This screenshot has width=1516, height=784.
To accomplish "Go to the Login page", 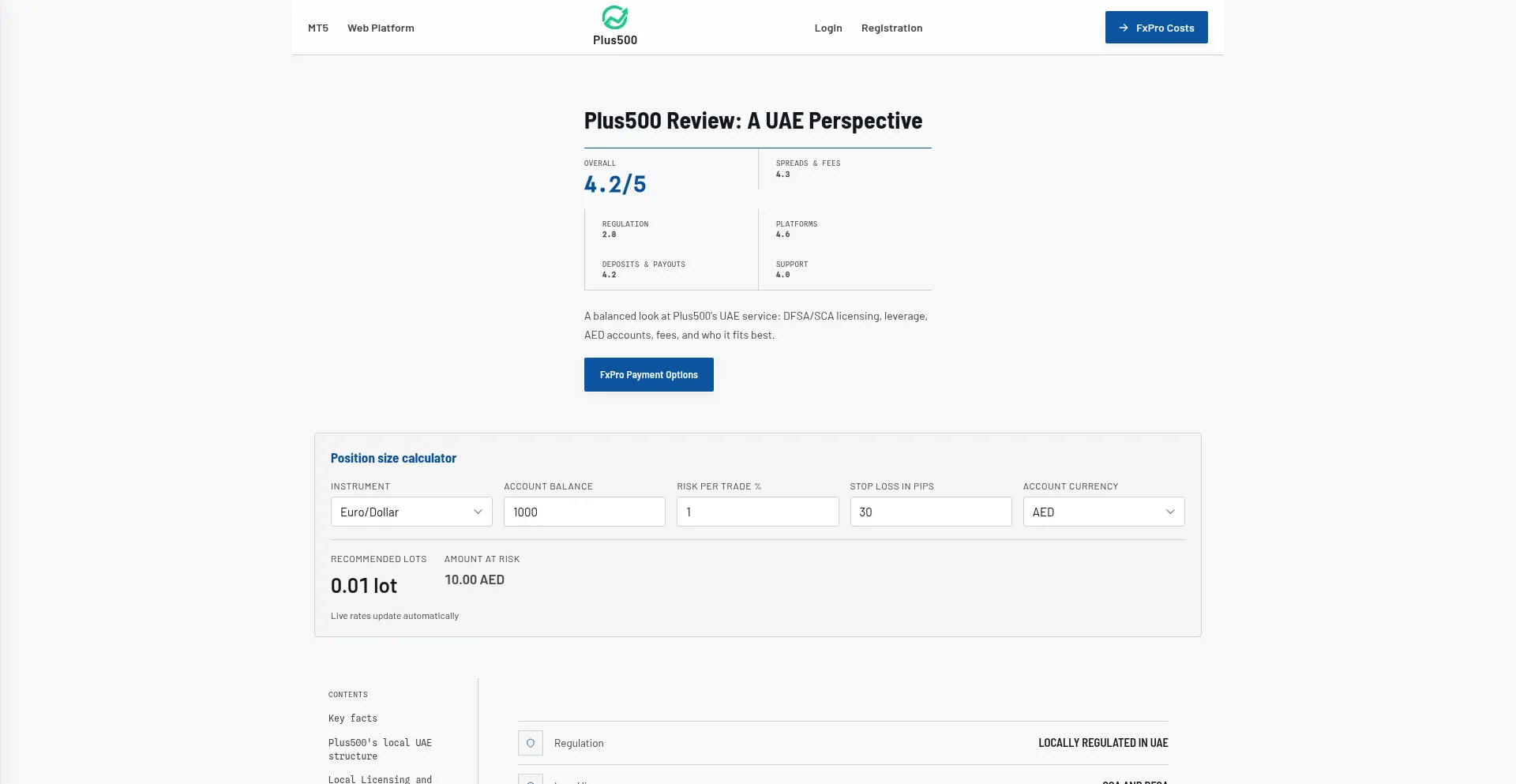I will (x=828, y=28).
